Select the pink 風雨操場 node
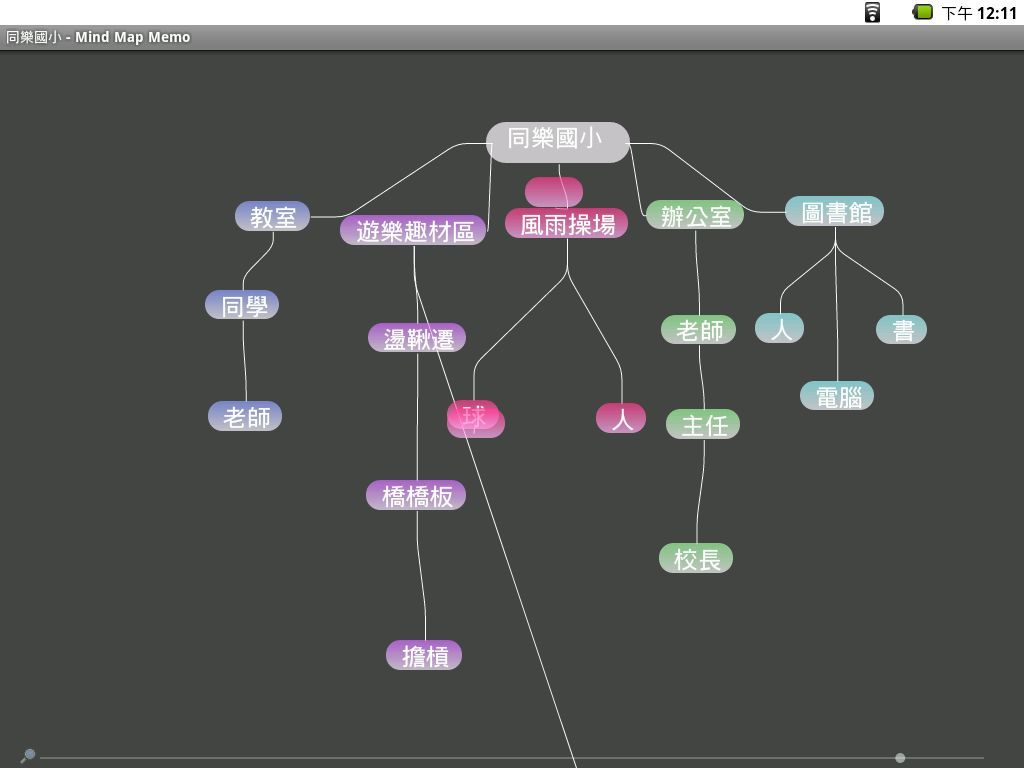Image resolution: width=1024 pixels, height=768 pixels. 566,224
